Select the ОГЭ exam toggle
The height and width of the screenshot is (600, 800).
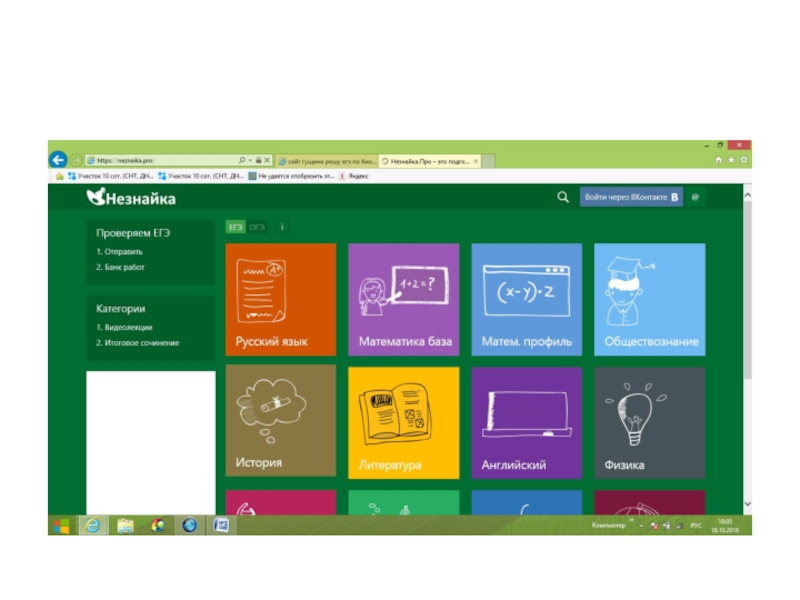pos(257,227)
